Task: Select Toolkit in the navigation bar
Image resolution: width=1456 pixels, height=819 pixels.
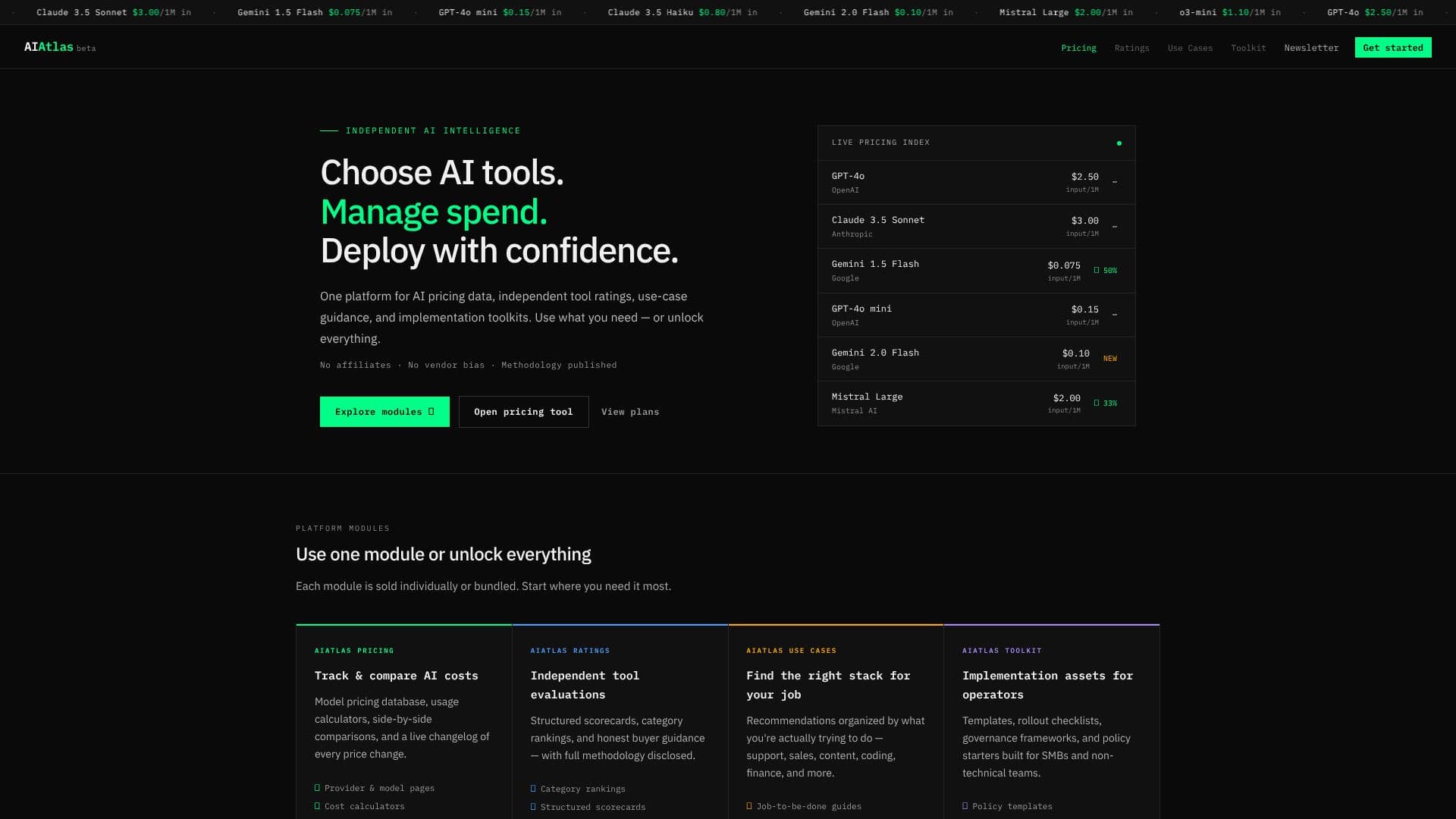Action: point(1248,48)
